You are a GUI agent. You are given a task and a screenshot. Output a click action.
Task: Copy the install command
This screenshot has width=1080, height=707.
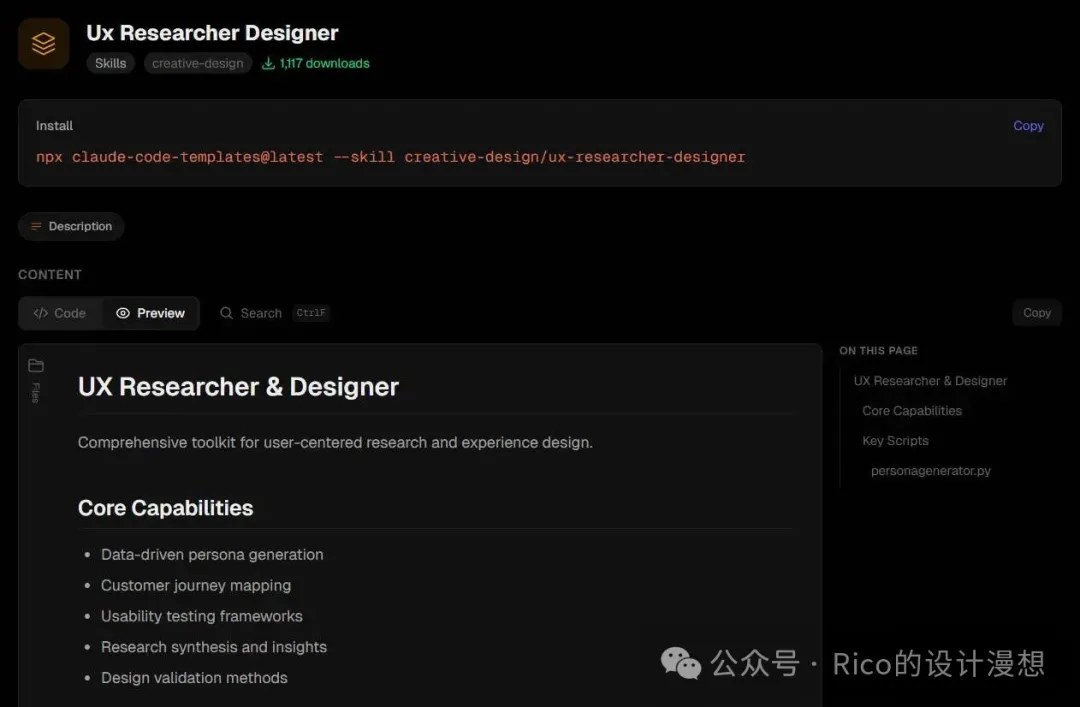pyautogui.click(x=1027, y=126)
